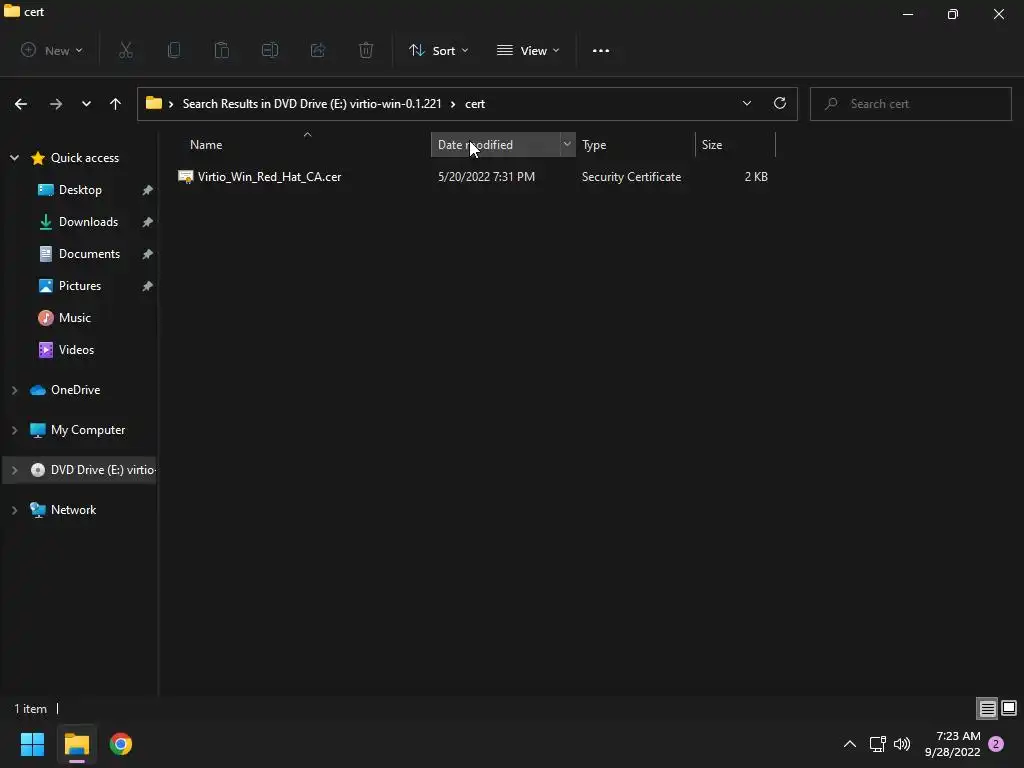Expand the OneDrive tree node
This screenshot has width=1024, height=768.
point(14,390)
